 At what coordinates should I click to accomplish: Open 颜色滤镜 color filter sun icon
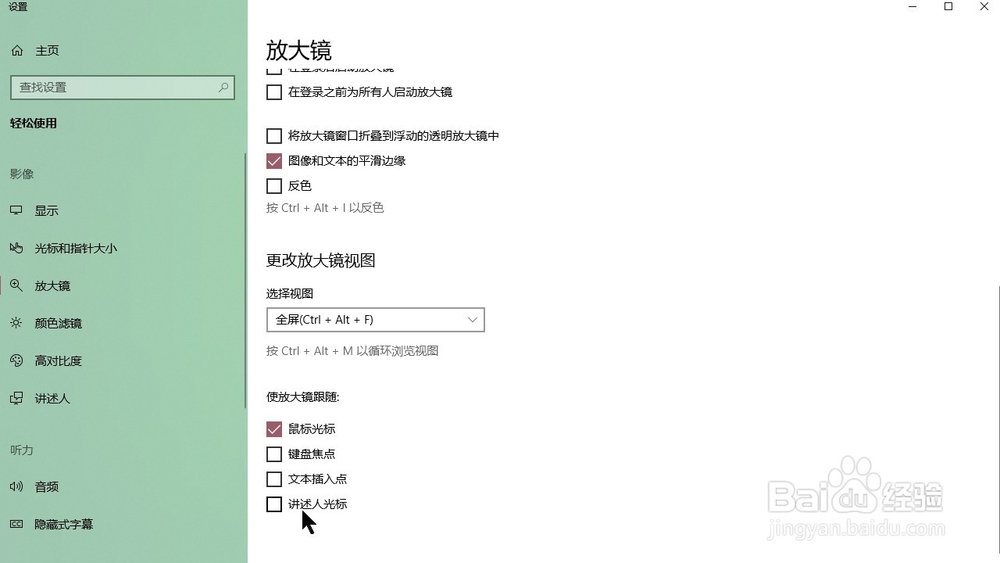[x=17, y=323]
